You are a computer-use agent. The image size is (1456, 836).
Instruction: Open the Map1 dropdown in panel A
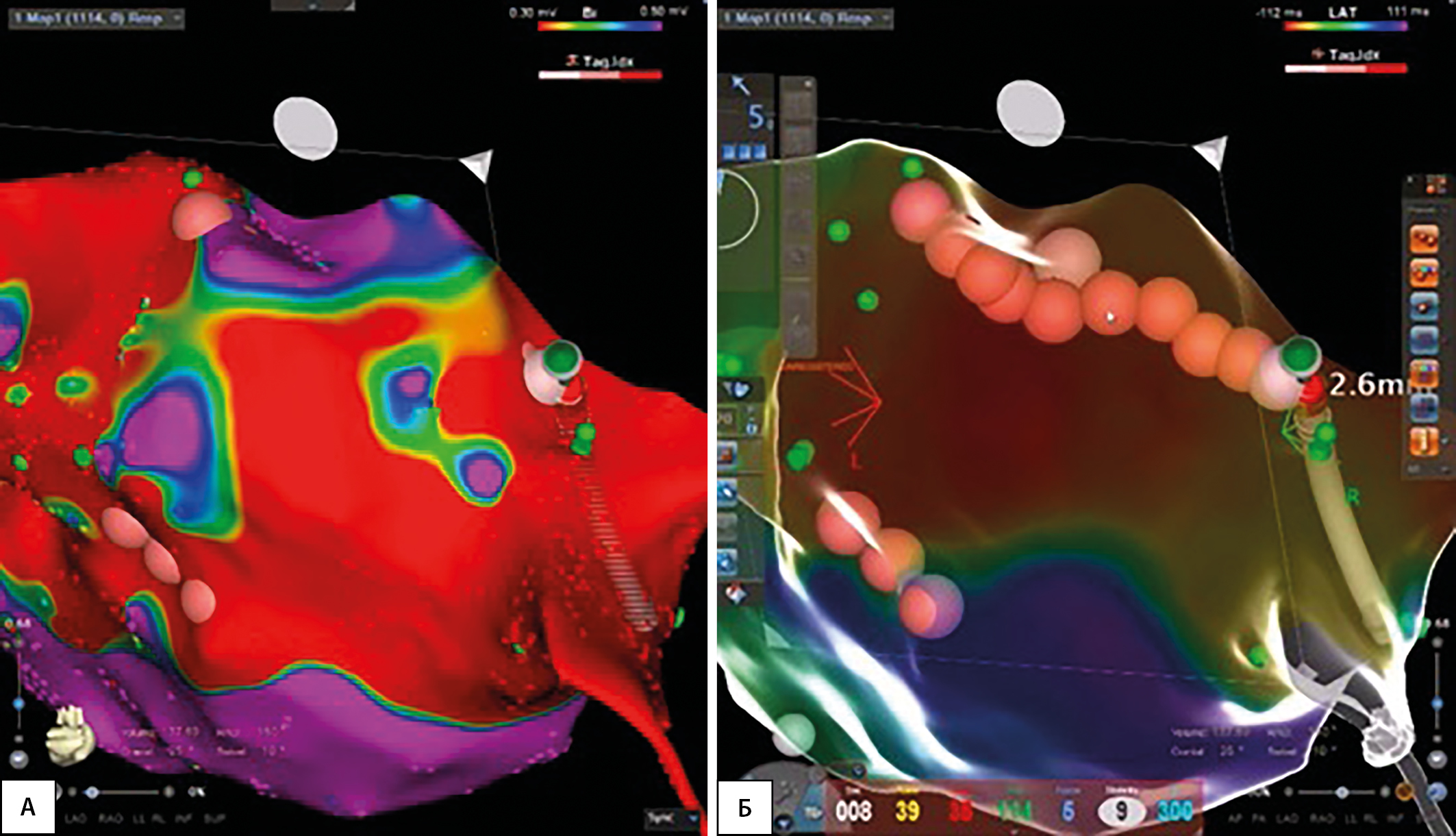(97, 18)
